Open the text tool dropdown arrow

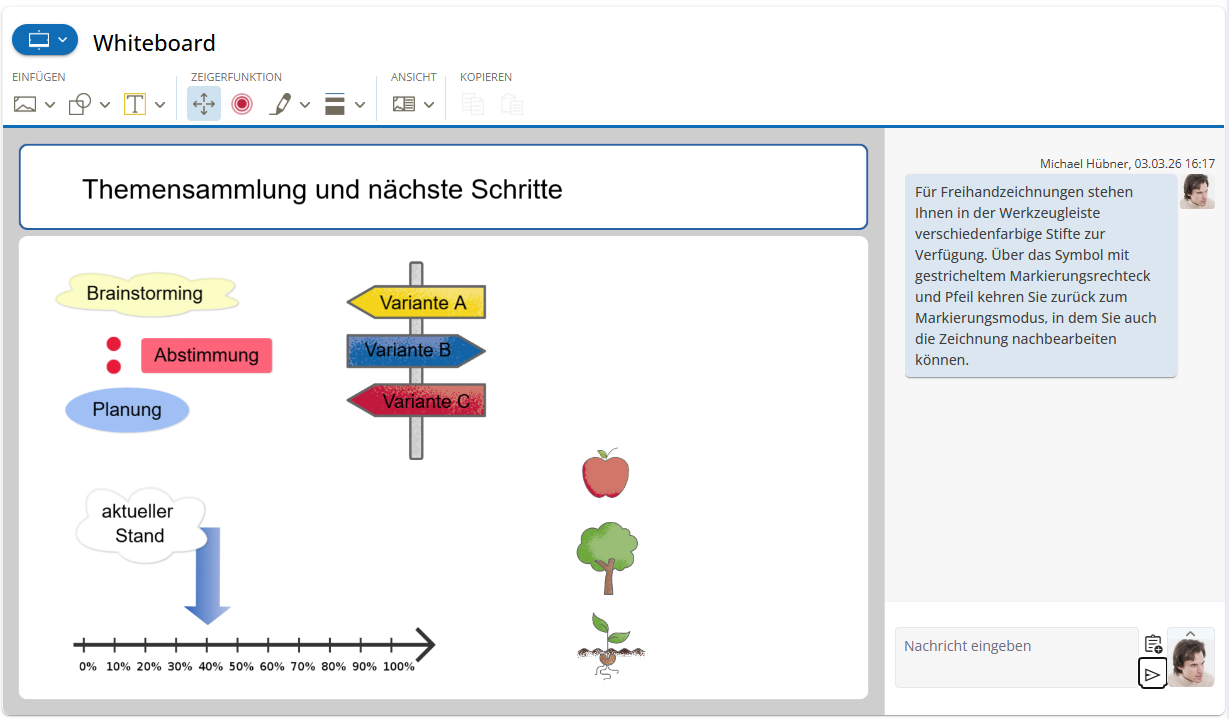(x=159, y=103)
